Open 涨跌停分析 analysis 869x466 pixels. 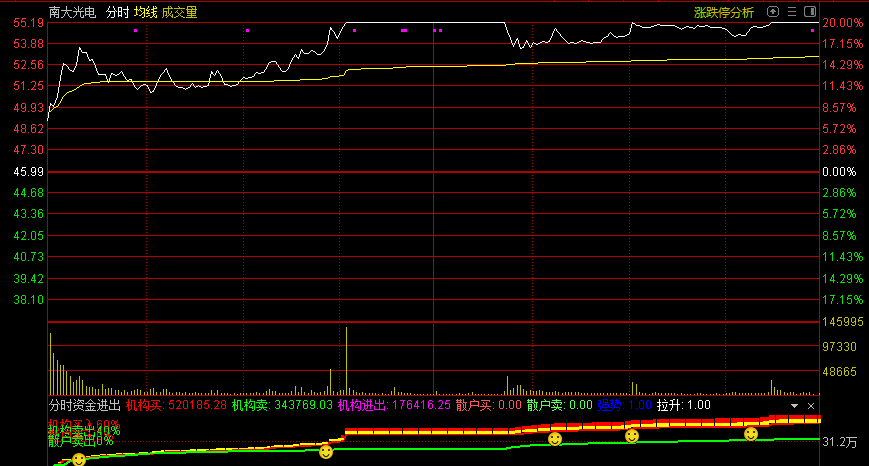point(724,12)
